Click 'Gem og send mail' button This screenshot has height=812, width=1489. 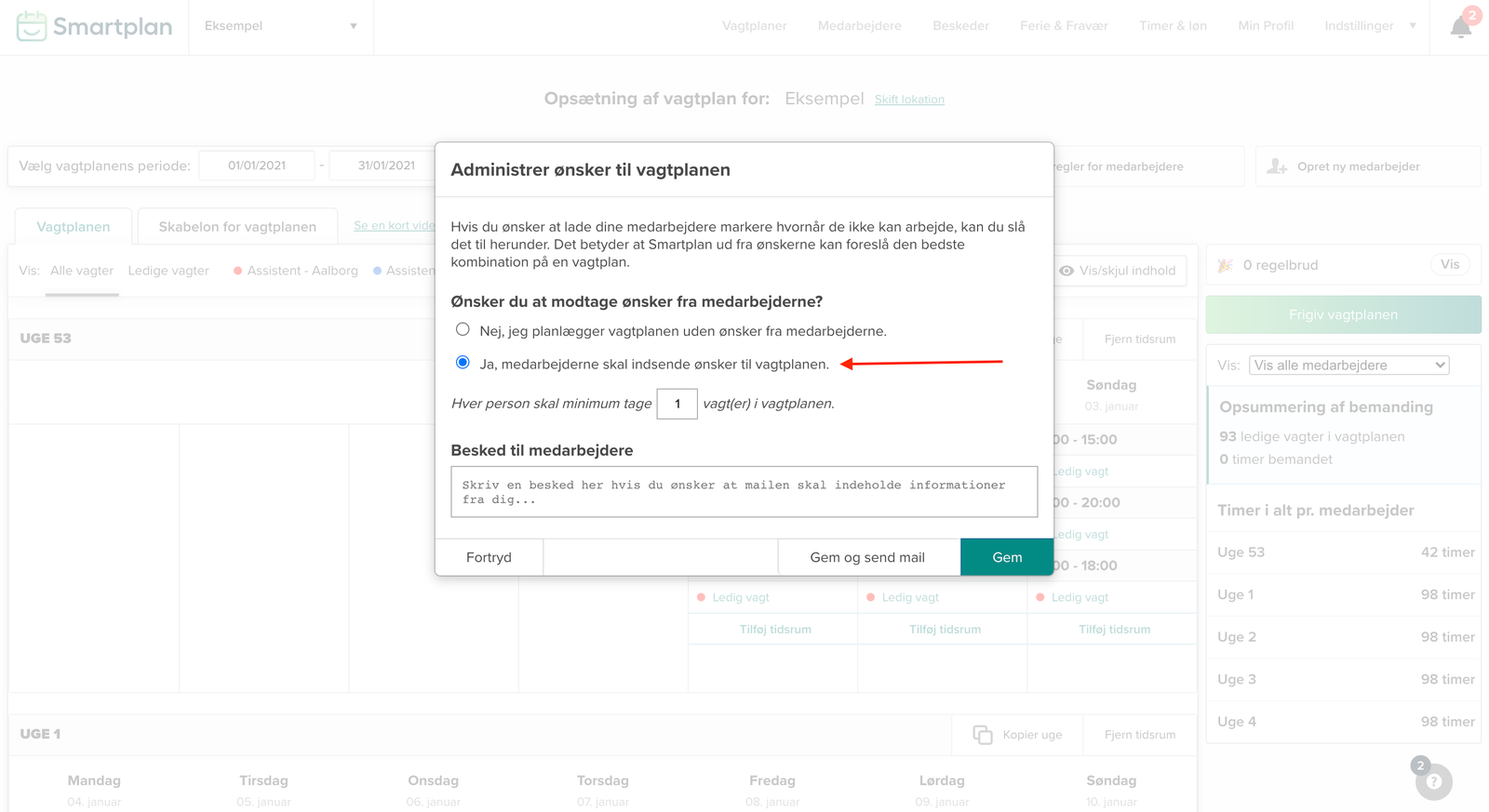tap(867, 557)
